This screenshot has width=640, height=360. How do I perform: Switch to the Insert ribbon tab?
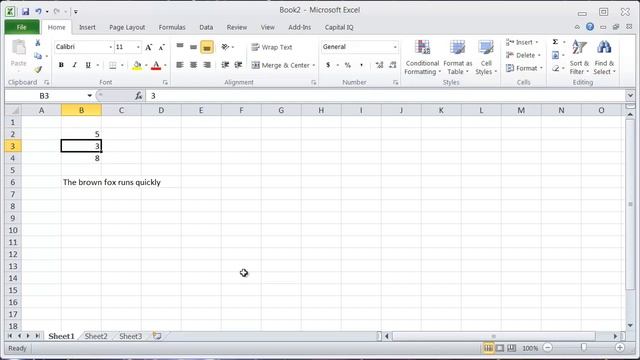coord(87,27)
